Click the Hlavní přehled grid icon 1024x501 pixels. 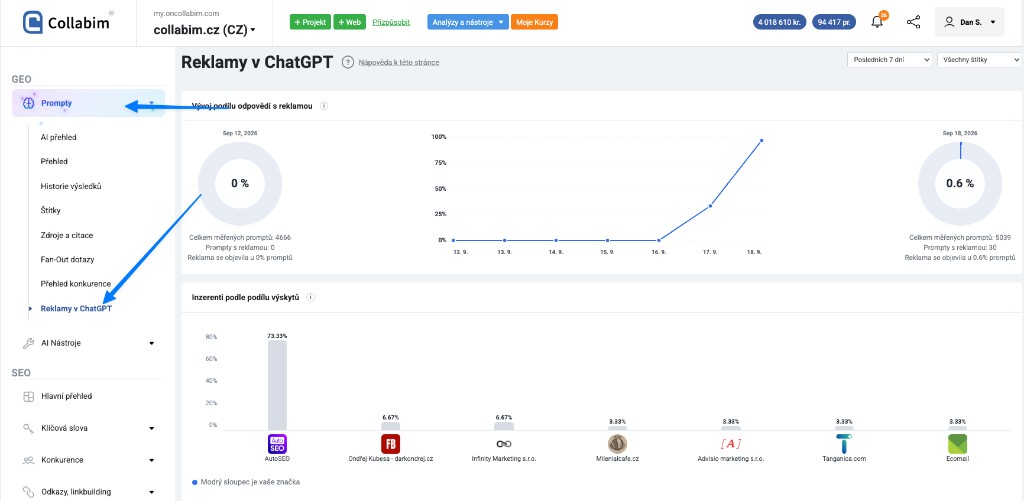click(x=28, y=396)
